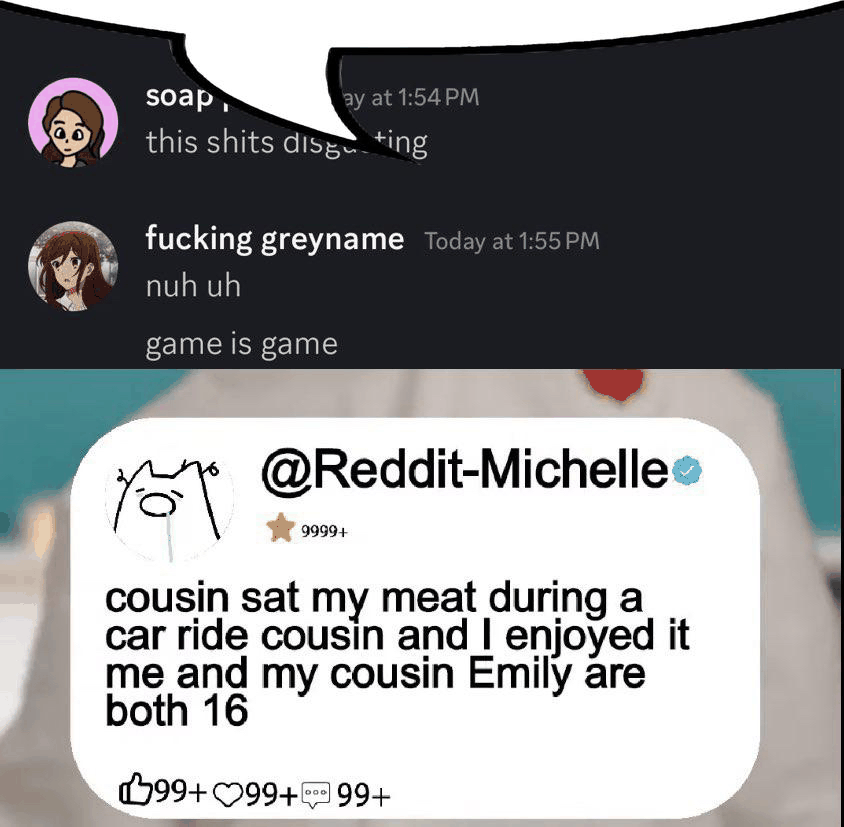This screenshot has height=827, width=844.
Task: Click the Today at 1:55 PM timestamp
Action: pos(512,241)
